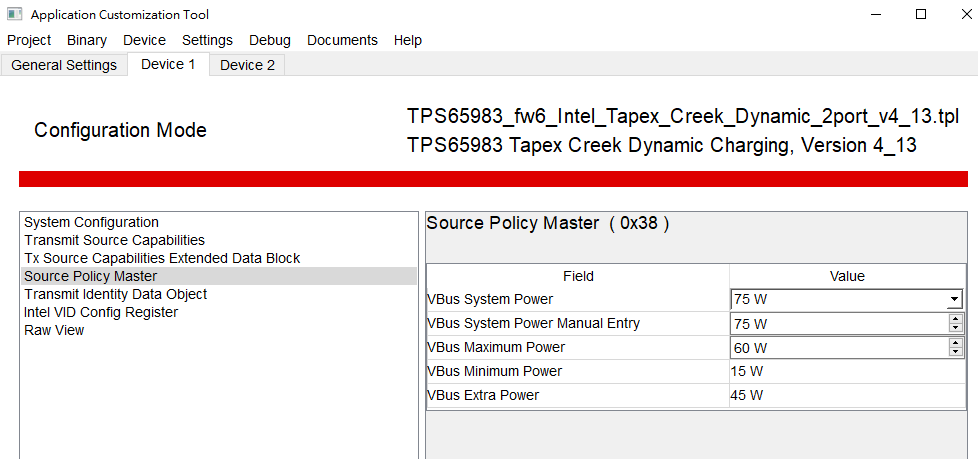Minimize the application window

(x=876, y=14)
